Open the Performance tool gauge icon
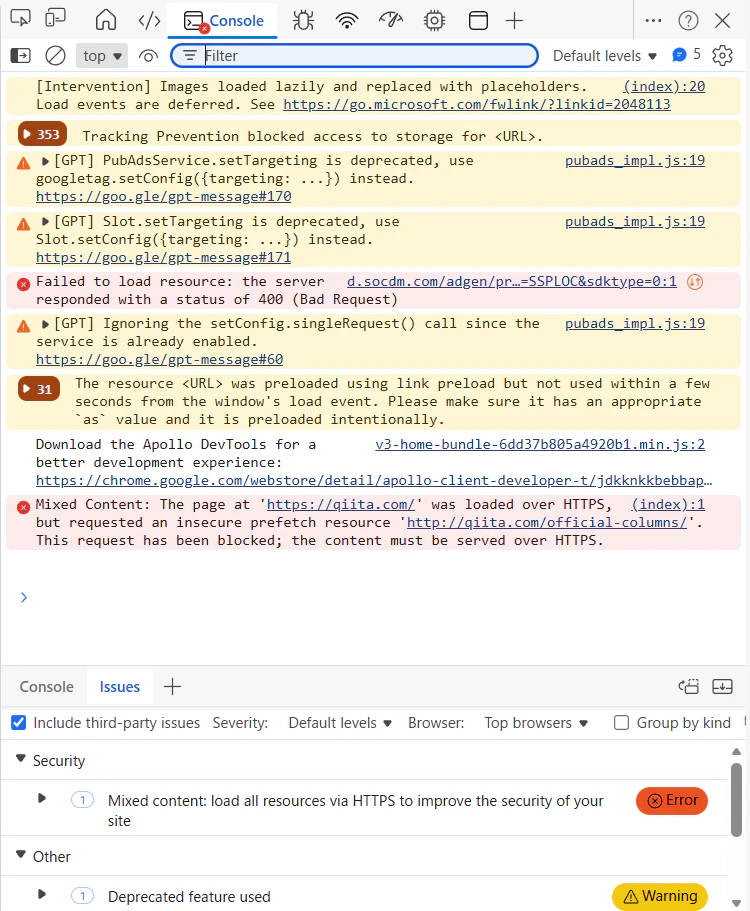 (390, 21)
